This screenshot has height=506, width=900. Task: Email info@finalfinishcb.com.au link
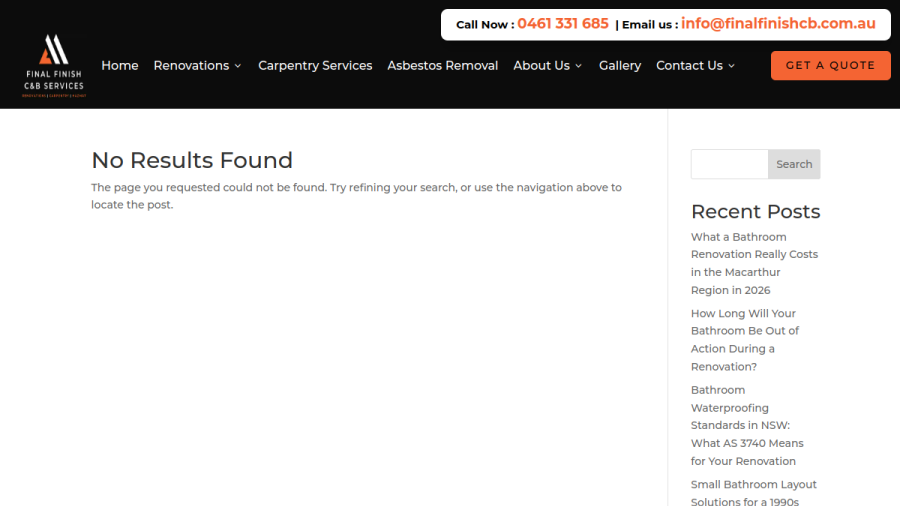(778, 24)
